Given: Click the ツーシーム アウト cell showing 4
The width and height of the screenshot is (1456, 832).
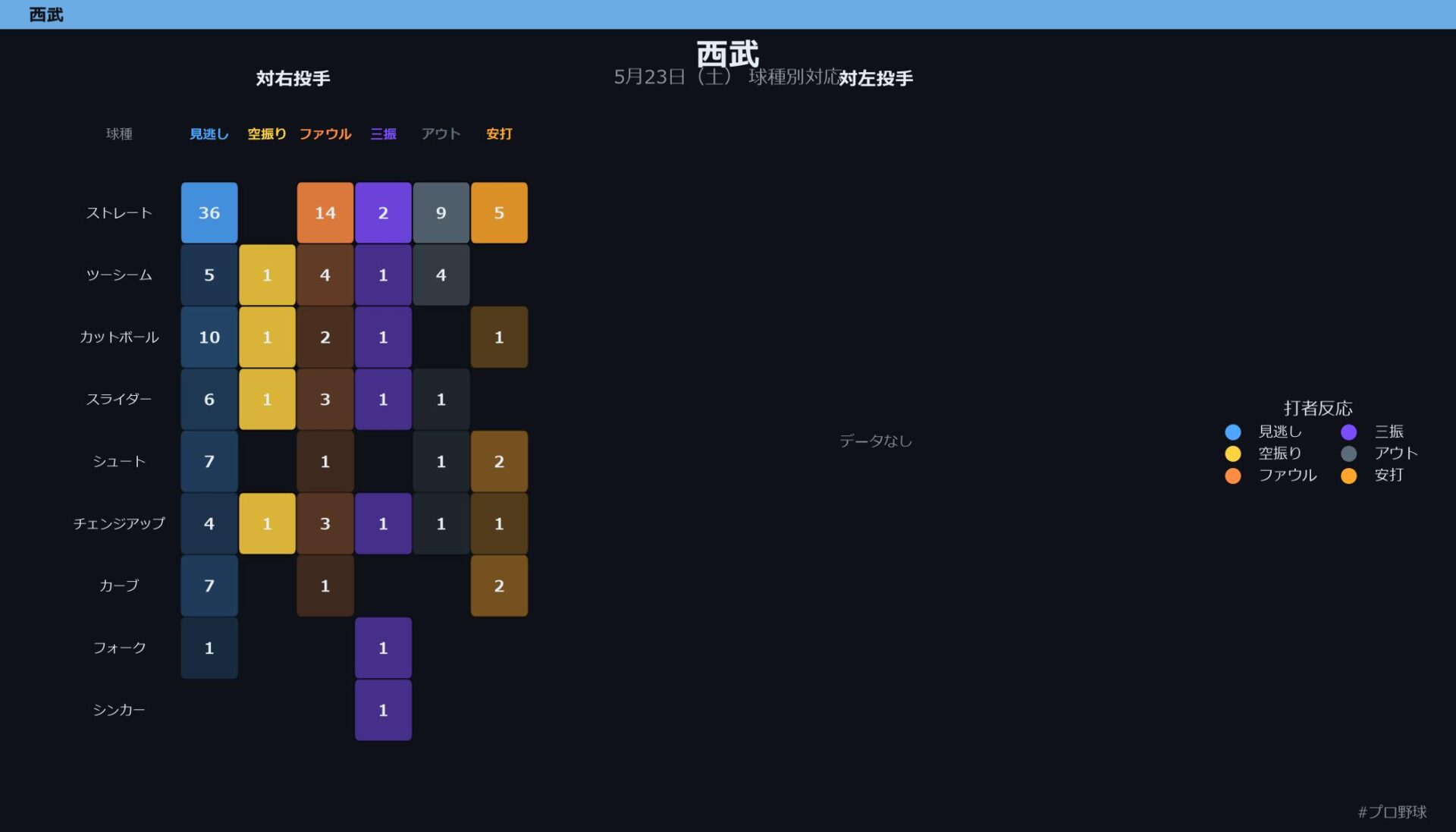Looking at the screenshot, I should pos(441,275).
